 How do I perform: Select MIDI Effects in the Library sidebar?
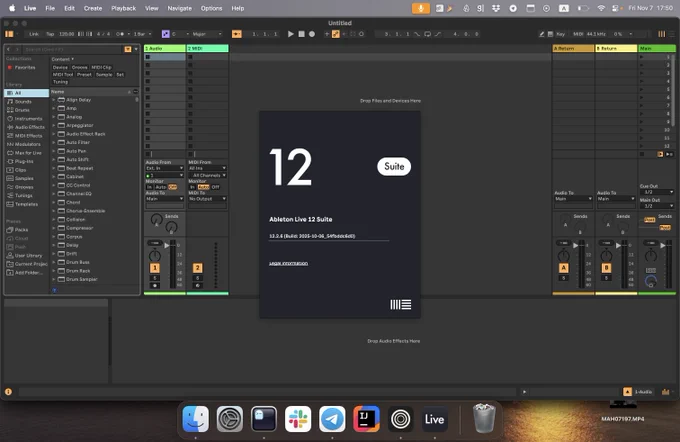(28, 136)
